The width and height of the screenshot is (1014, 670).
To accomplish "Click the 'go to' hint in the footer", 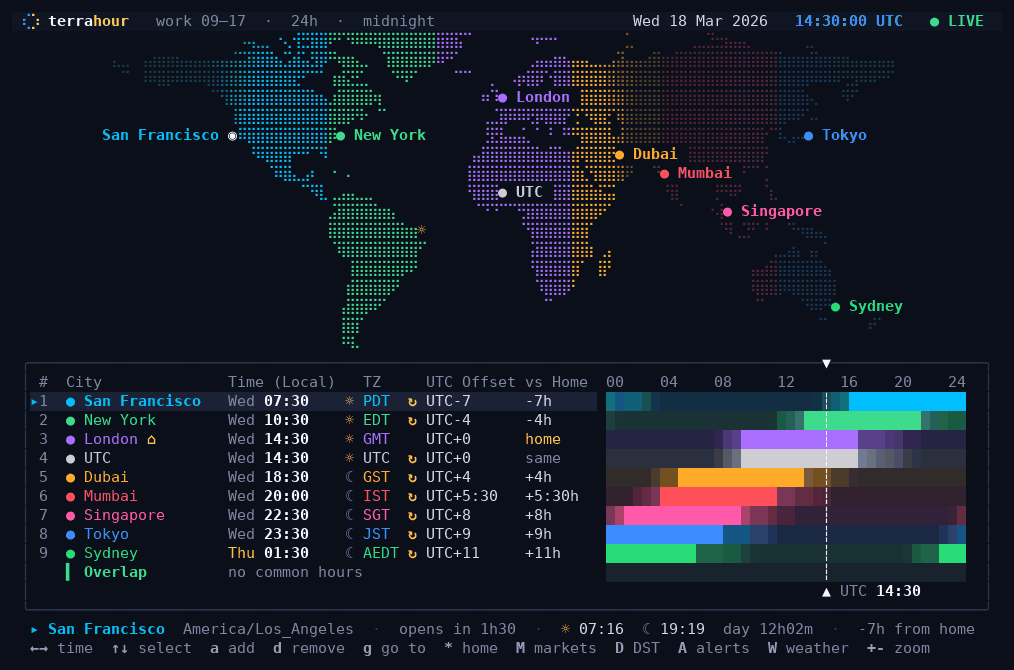I will point(394,648).
